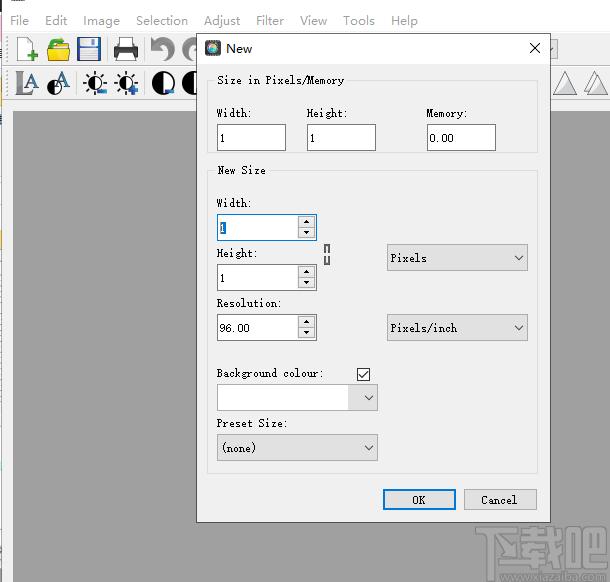Screen dimensions: 610x582
Task: Undo with the curved arrow icon
Action: tap(163, 49)
